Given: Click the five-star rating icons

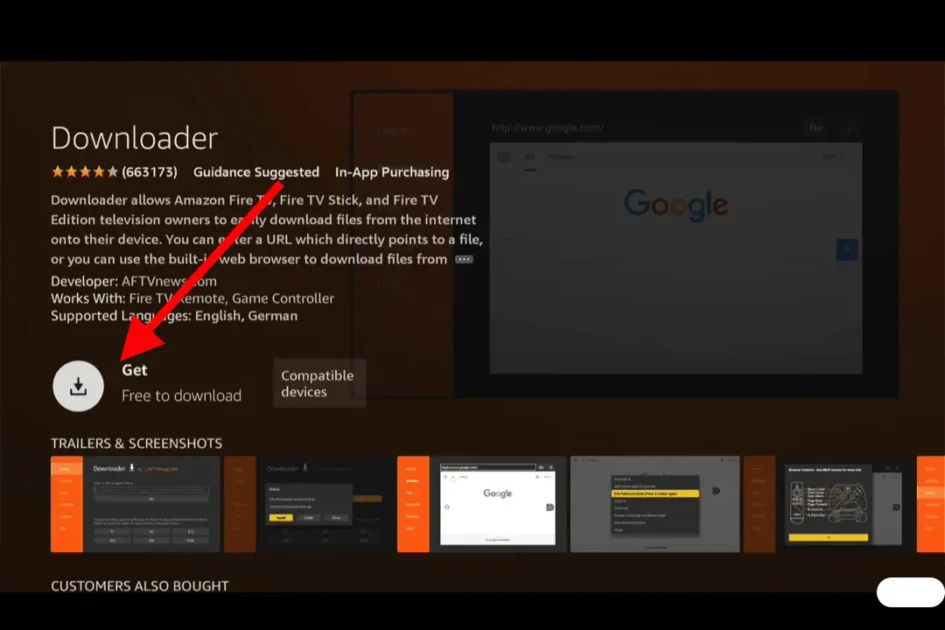Looking at the screenshot, I should tap(84, 172).
